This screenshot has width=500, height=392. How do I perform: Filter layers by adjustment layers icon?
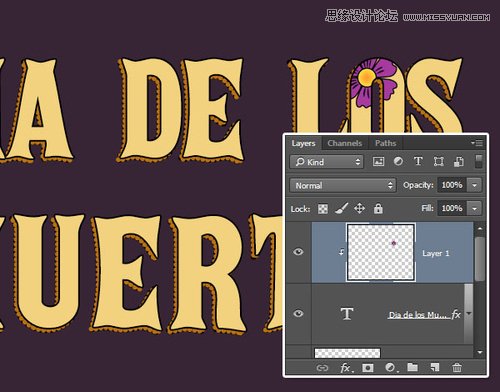(398, 162)
